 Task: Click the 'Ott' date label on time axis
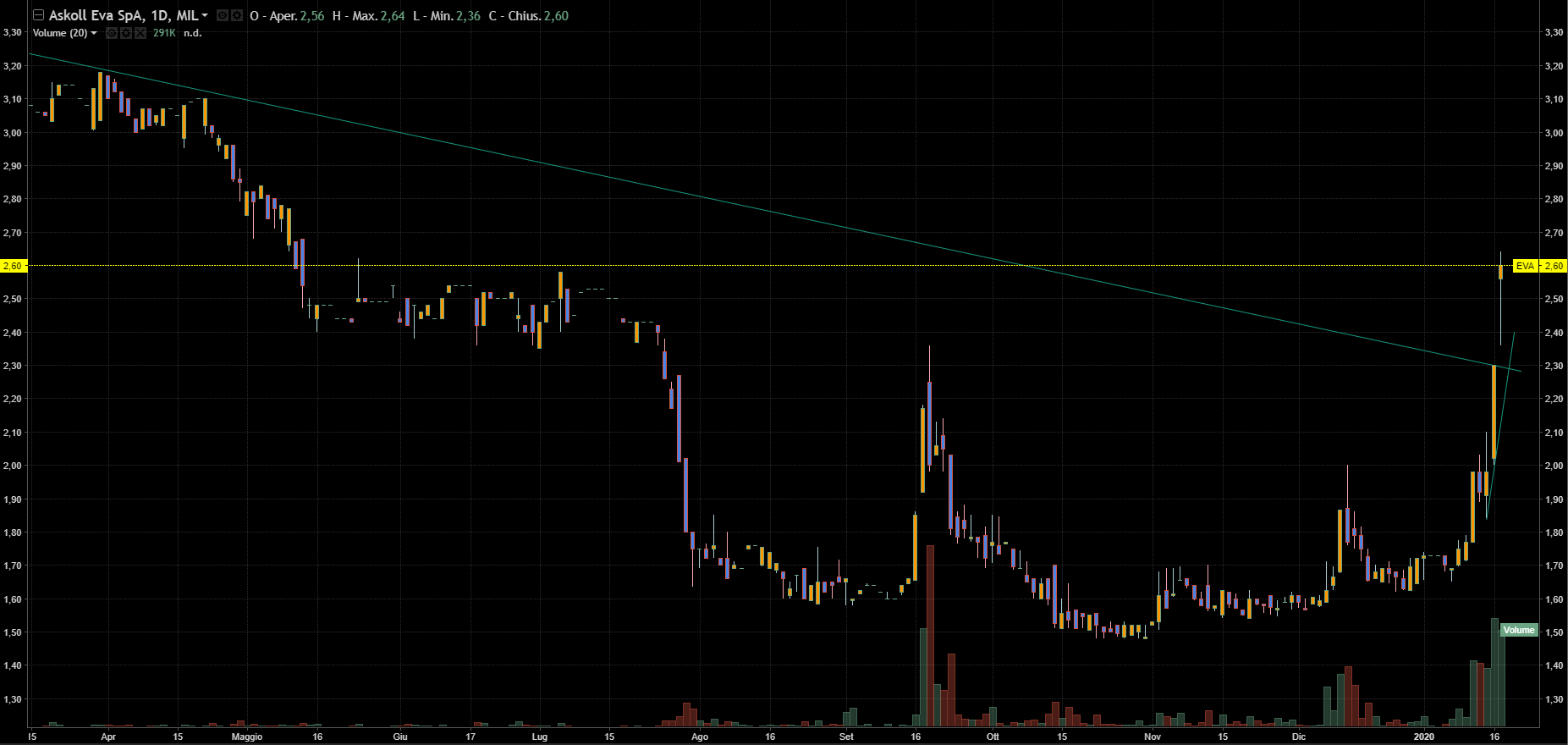point(993,737)
